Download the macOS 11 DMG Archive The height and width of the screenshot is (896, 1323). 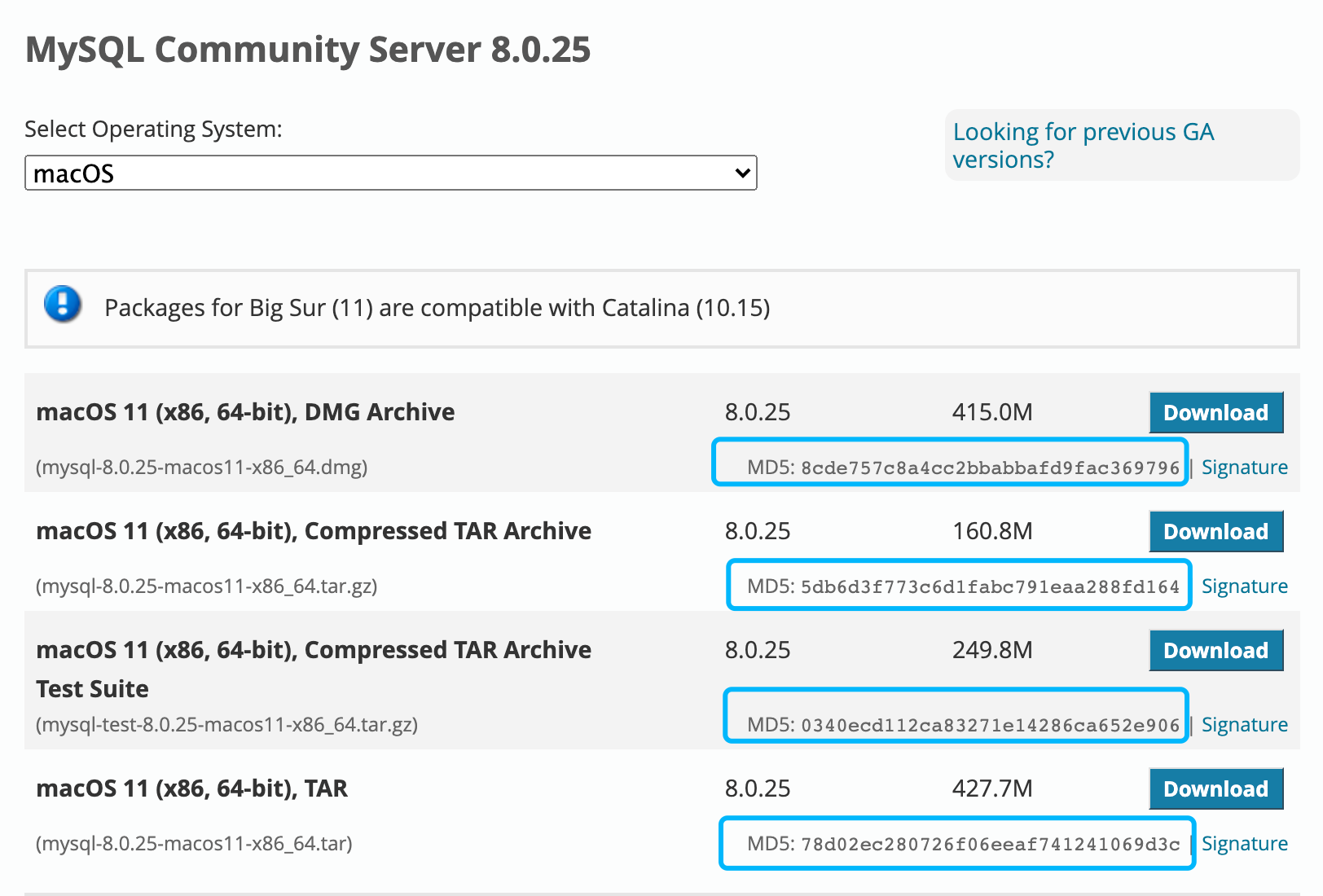tap(1215, 413)
